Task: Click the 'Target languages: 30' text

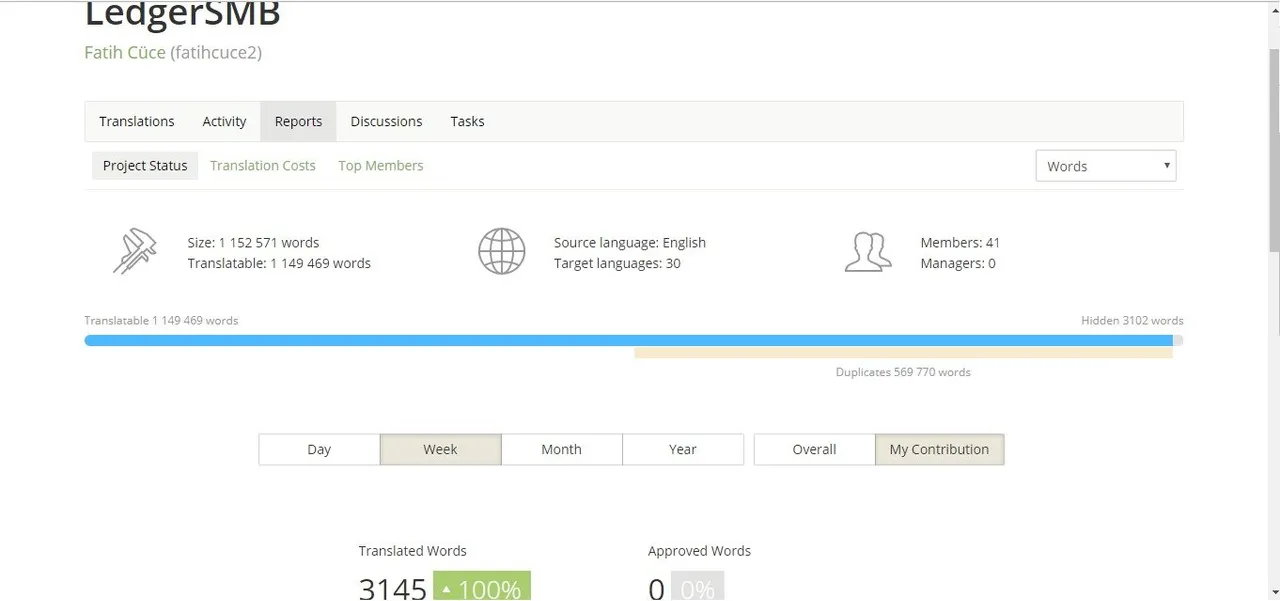Action: [x=617, y=263]
